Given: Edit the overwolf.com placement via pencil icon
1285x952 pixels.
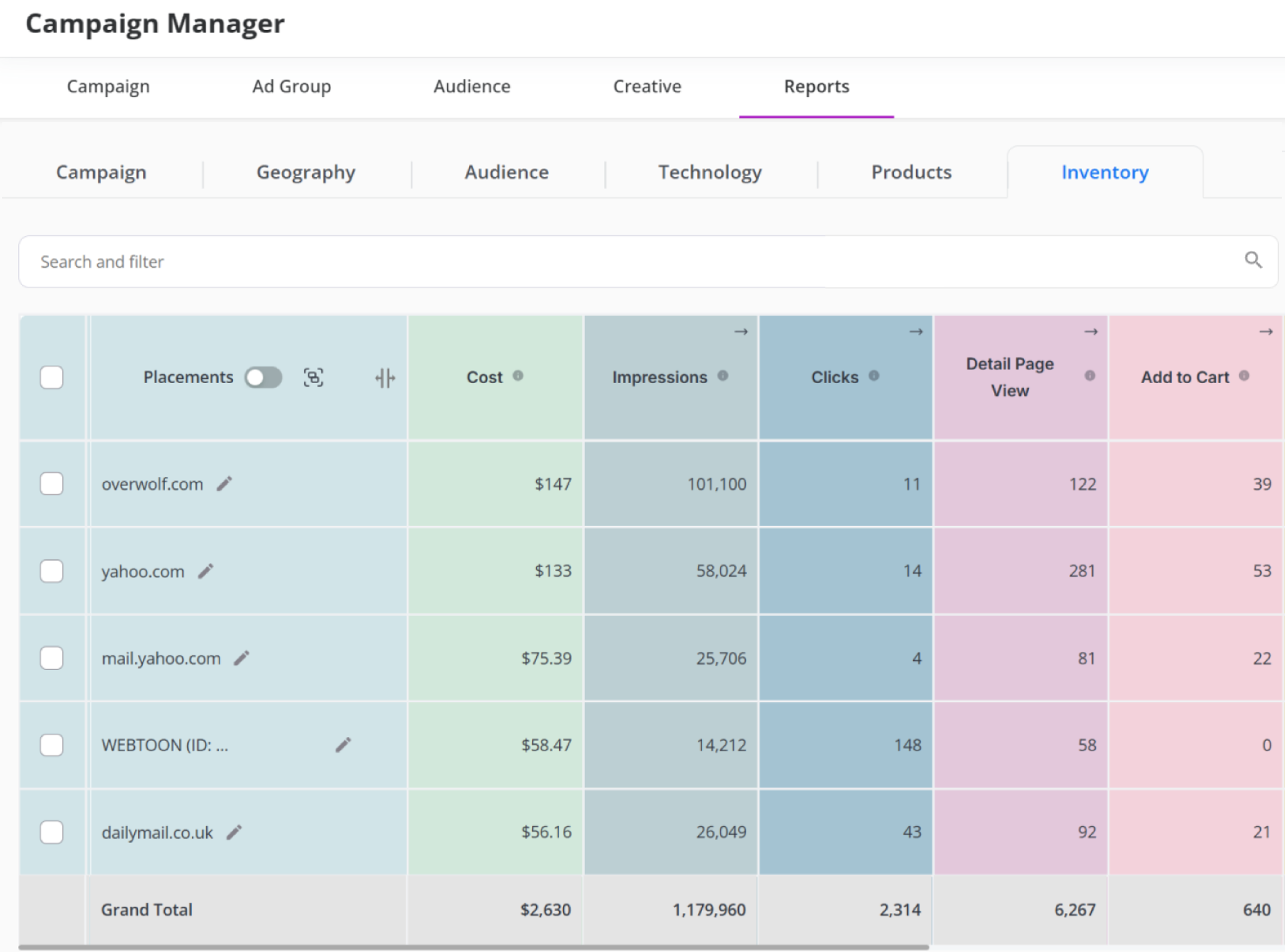Looking at the screenshot, I should [224, 484].
